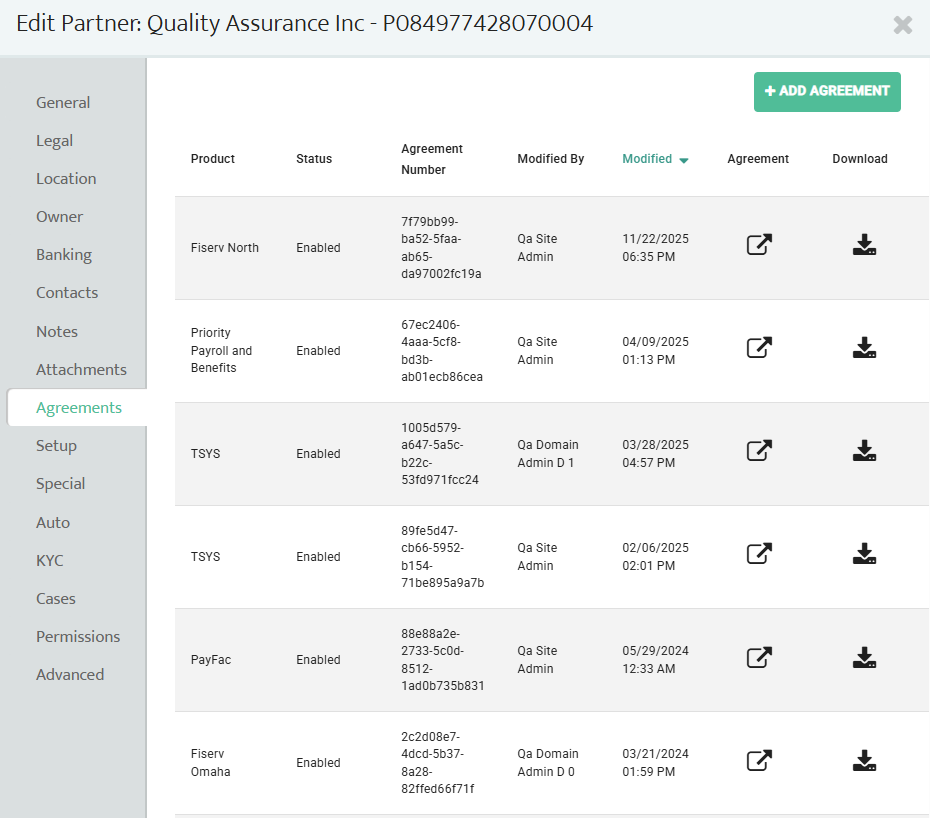The width and height of the screenshot is (930, 818).
Task: Click Qa Domain Admin D 0 cell
Action: (x=548, y=762)
